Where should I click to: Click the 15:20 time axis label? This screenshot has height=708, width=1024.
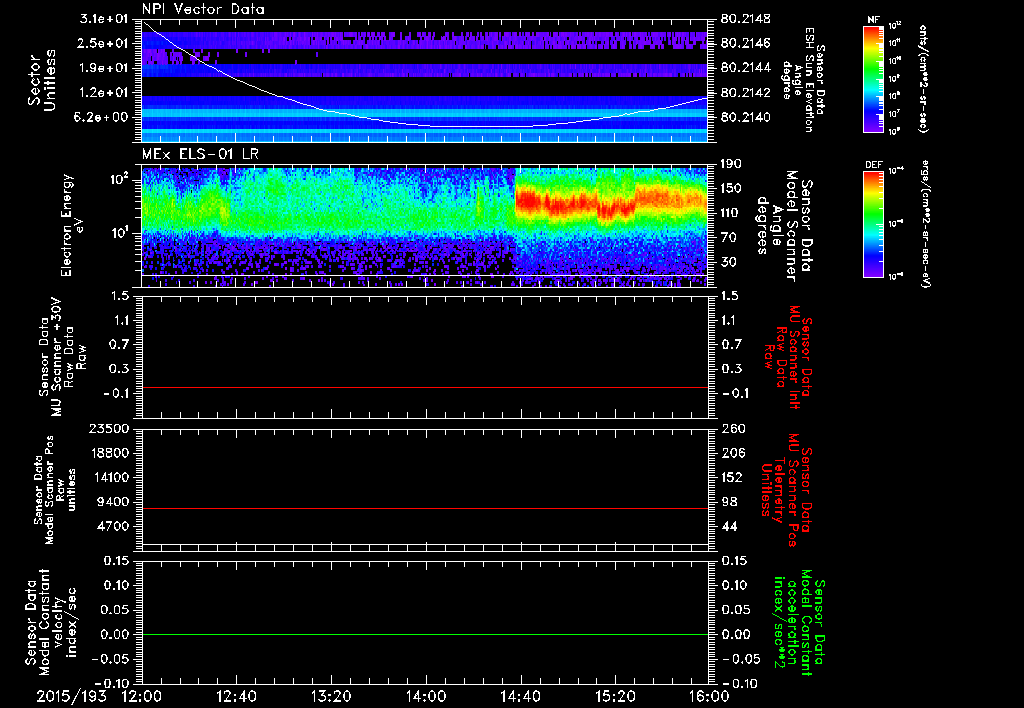[615, 696]
